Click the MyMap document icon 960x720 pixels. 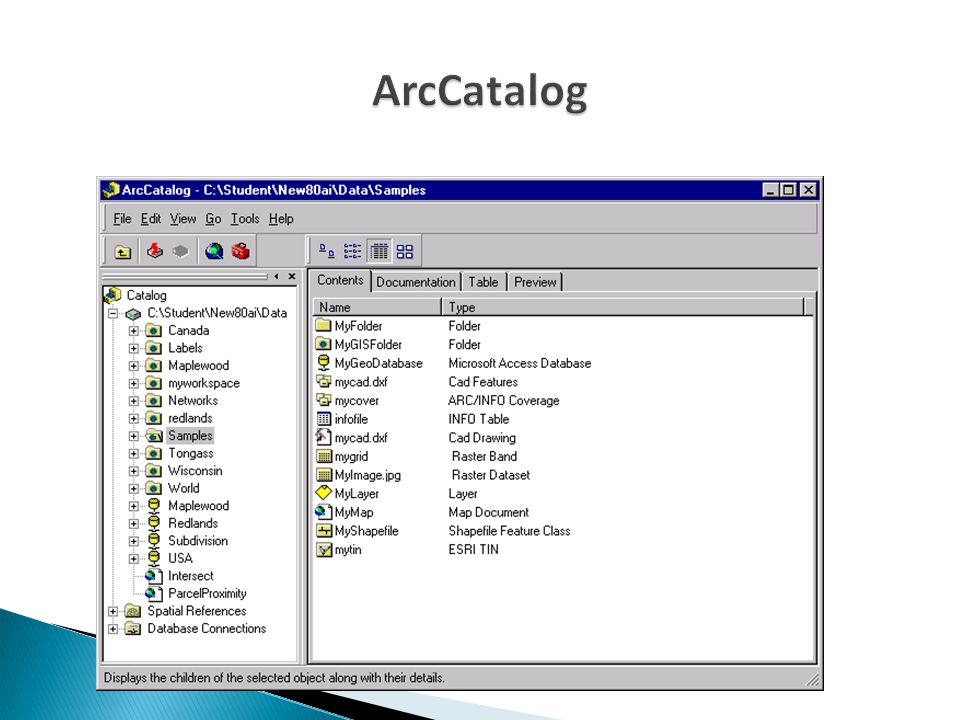323,512
